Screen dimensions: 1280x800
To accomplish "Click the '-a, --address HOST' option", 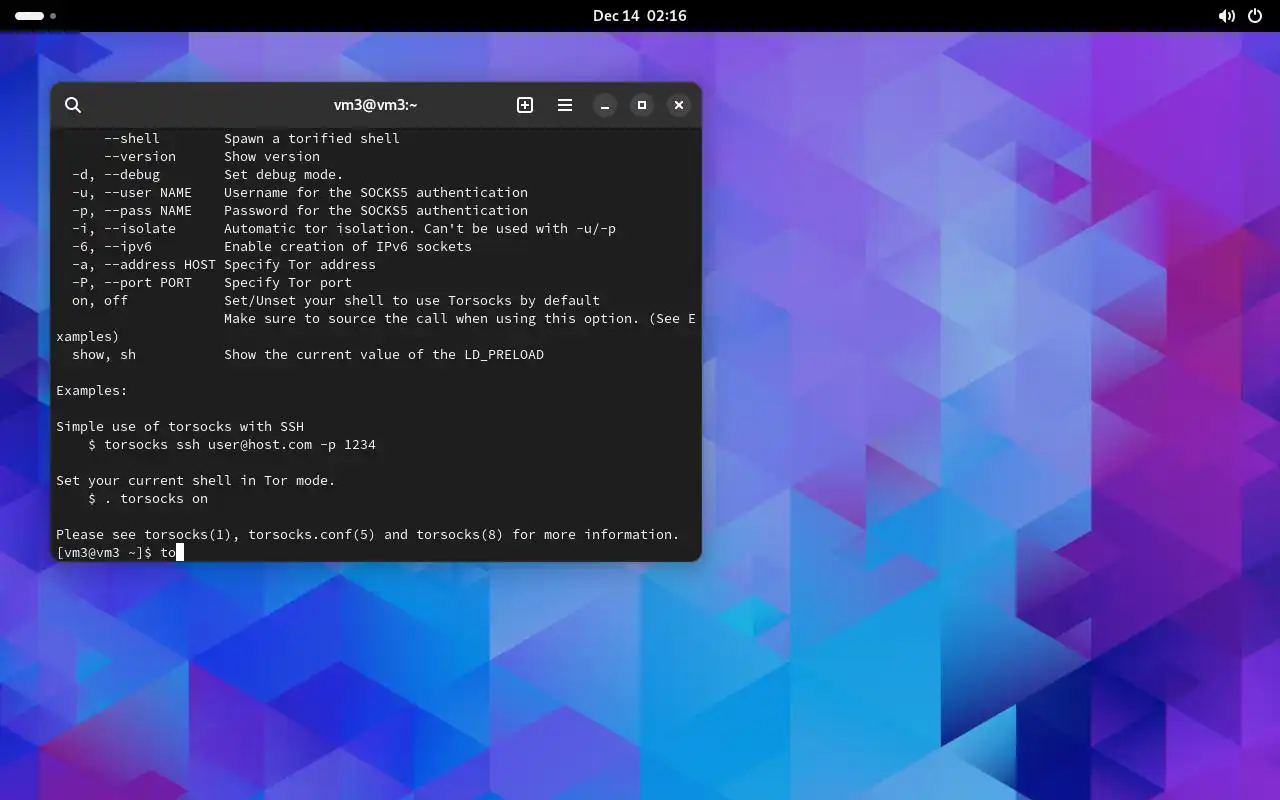I will coord(144,264).
